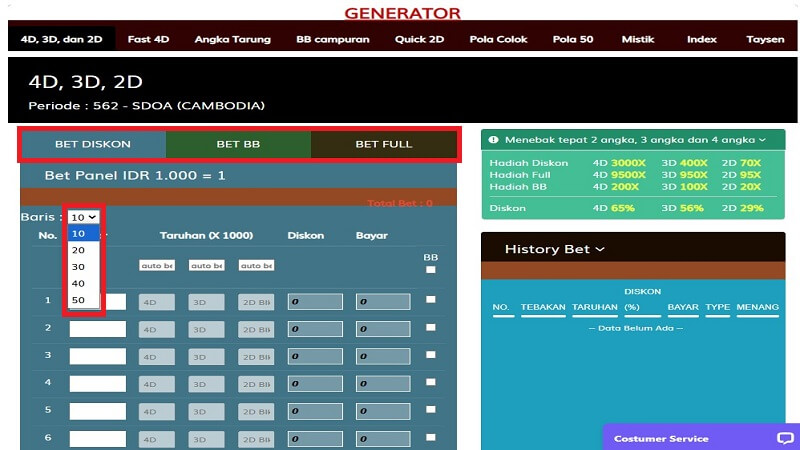The width and height of the screenshot is (800, 450).
Task: Click the Periode : 562 - SDOA (CAMBODIA) text
Action: (x=146, y=106)
